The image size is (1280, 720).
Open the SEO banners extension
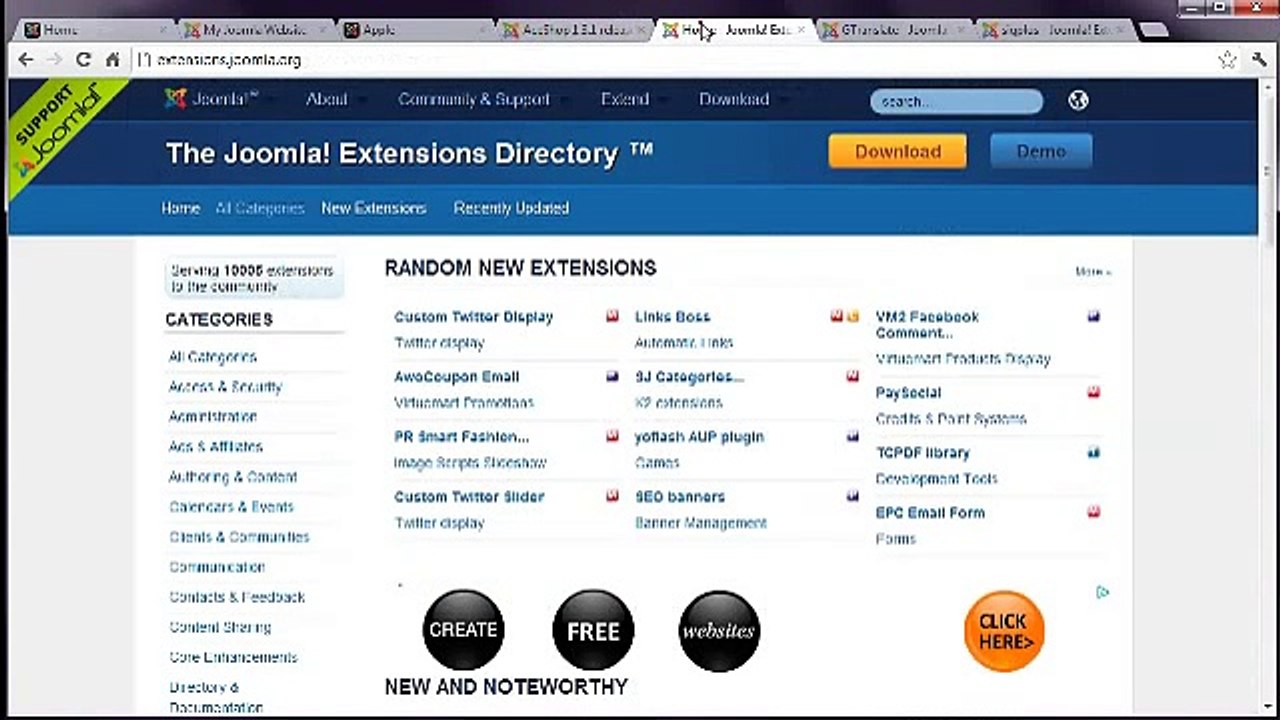[x=680, y=496]
